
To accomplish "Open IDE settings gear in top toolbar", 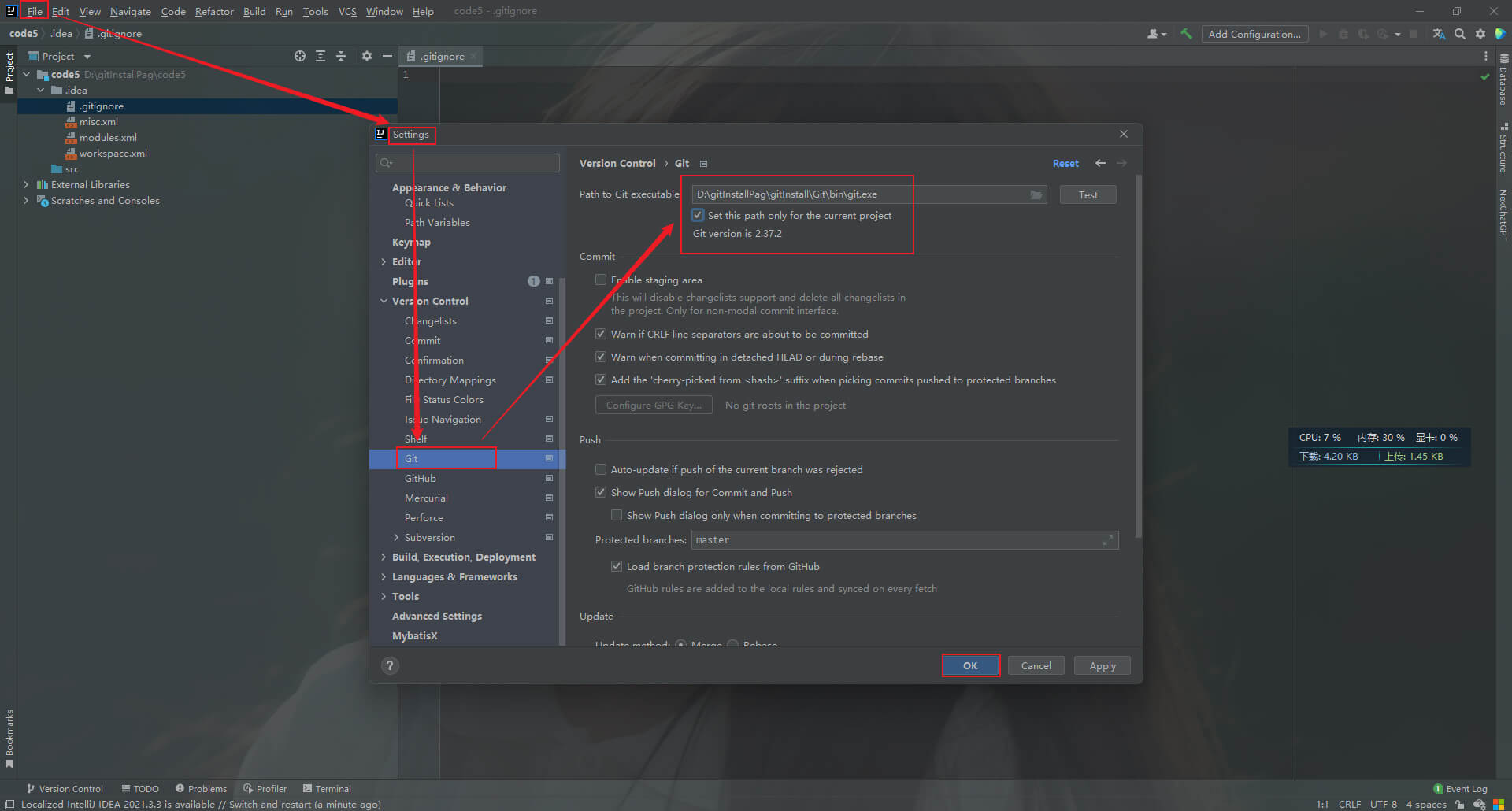I will click(x=1480, y=34).
